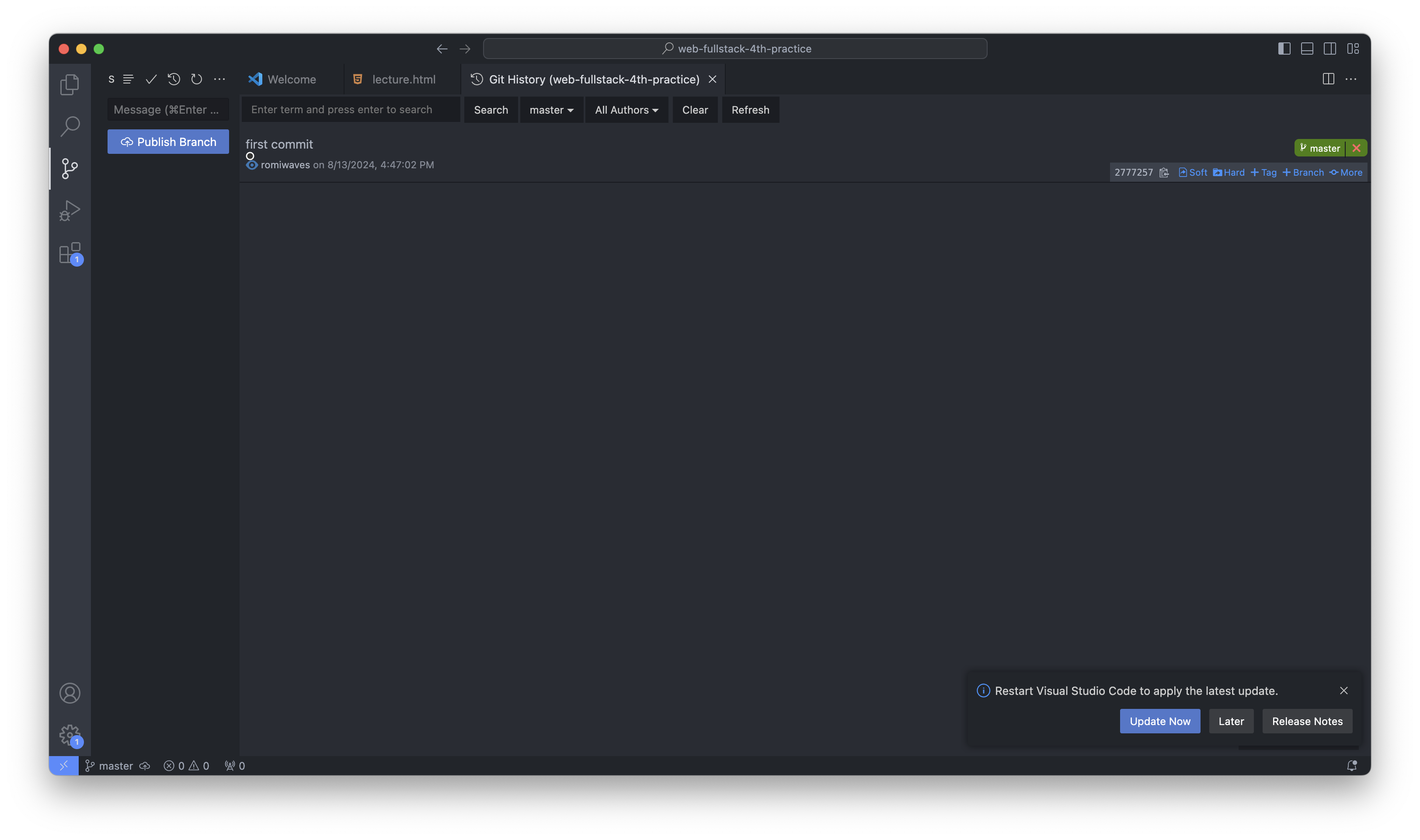This screenshot has width=1420, height=840.
Task: Click the view as tree/list icon
Action: 128,79
